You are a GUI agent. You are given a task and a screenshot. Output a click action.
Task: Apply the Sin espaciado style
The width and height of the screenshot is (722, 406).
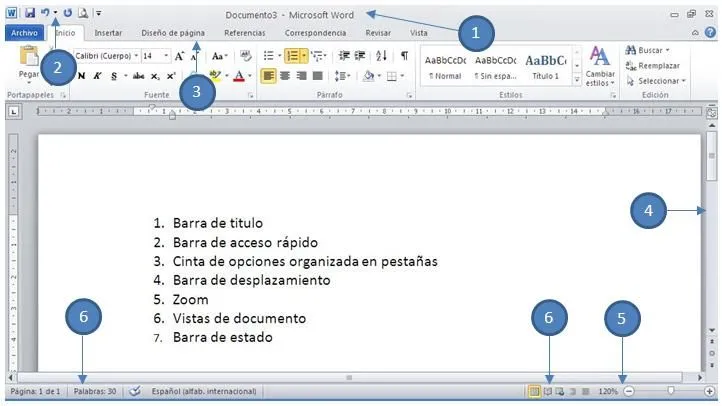[495, 67]
